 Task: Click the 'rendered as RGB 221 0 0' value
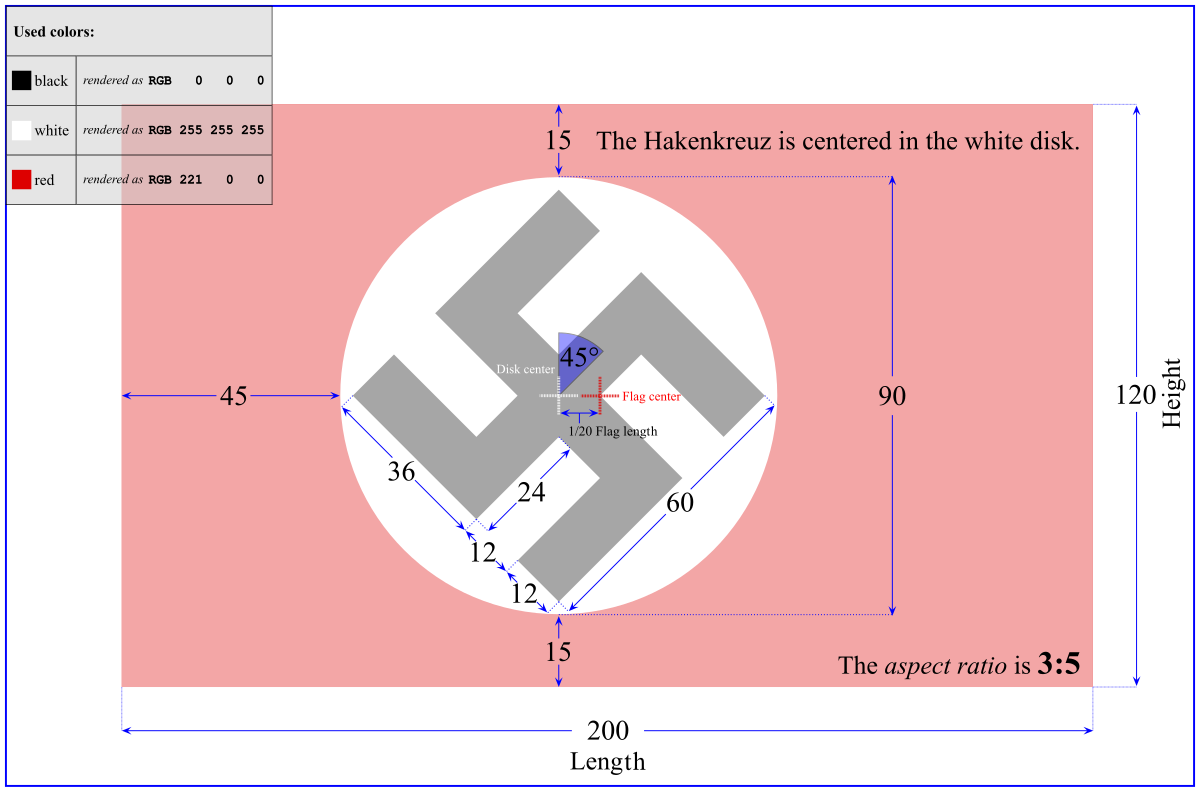(174, 180)
